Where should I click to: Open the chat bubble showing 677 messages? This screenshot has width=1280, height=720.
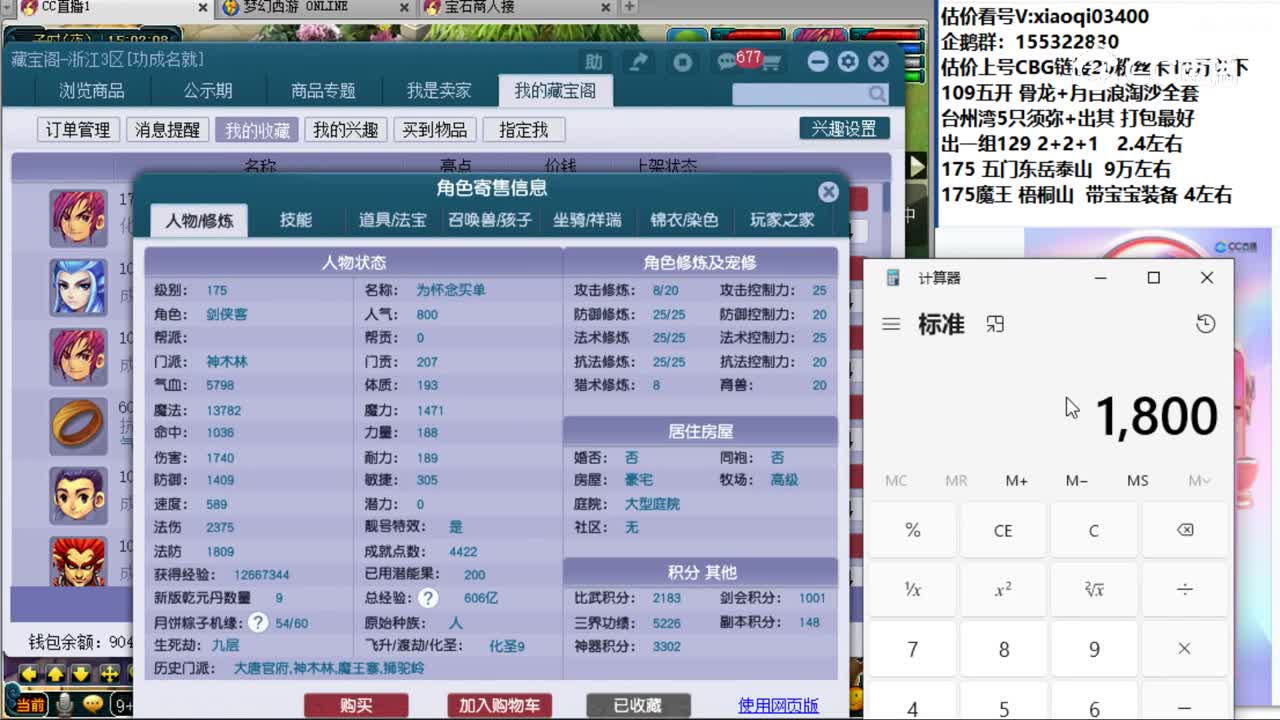729,61
